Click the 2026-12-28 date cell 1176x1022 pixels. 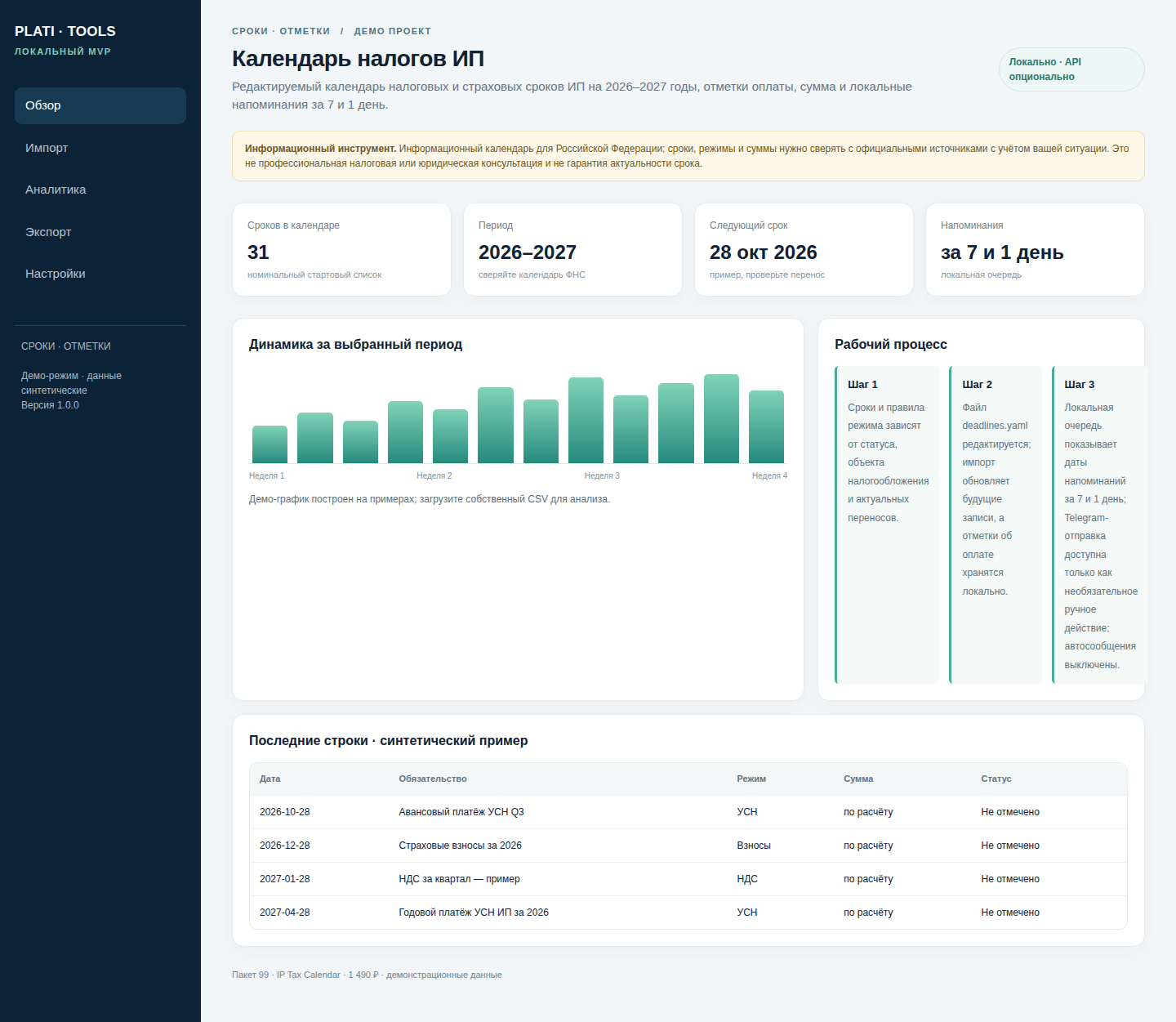tap(285, 846)
